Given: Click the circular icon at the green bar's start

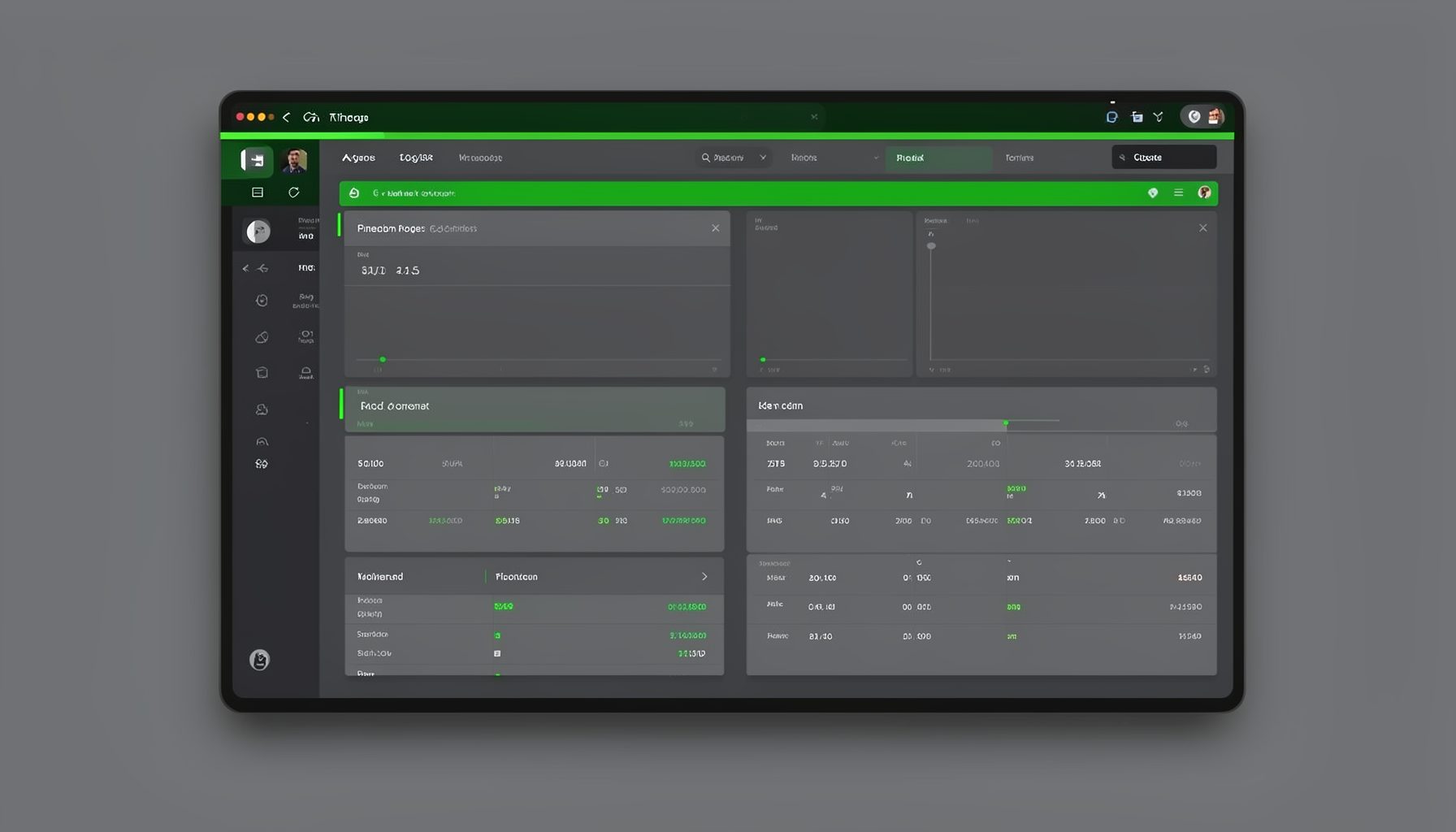Looking at the screenshot, I should coord(354,193).
